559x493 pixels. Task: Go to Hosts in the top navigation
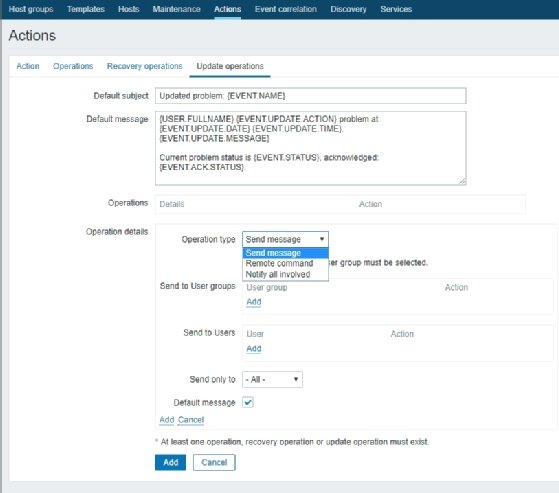click(x=128, y=9)
